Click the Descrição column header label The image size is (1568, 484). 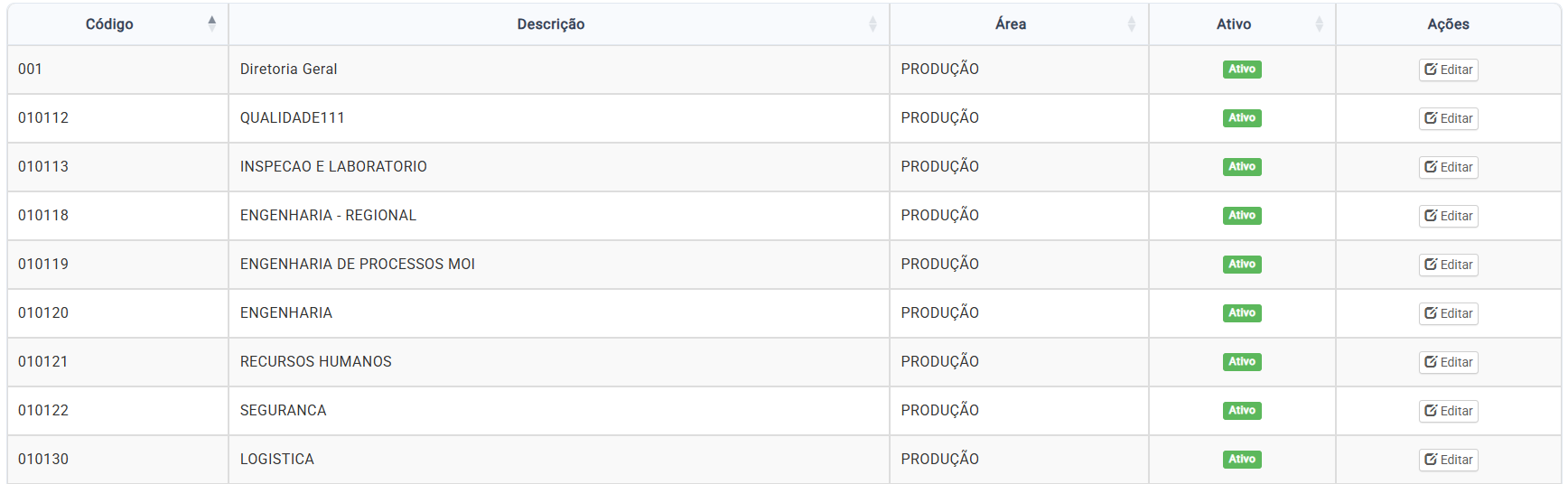click(x=550, y=24)
